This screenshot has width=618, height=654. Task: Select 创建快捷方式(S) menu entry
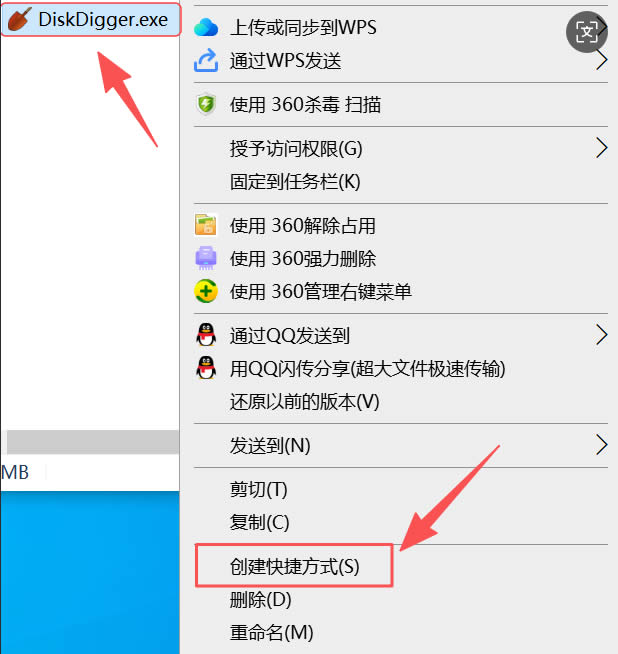point(294,566)
